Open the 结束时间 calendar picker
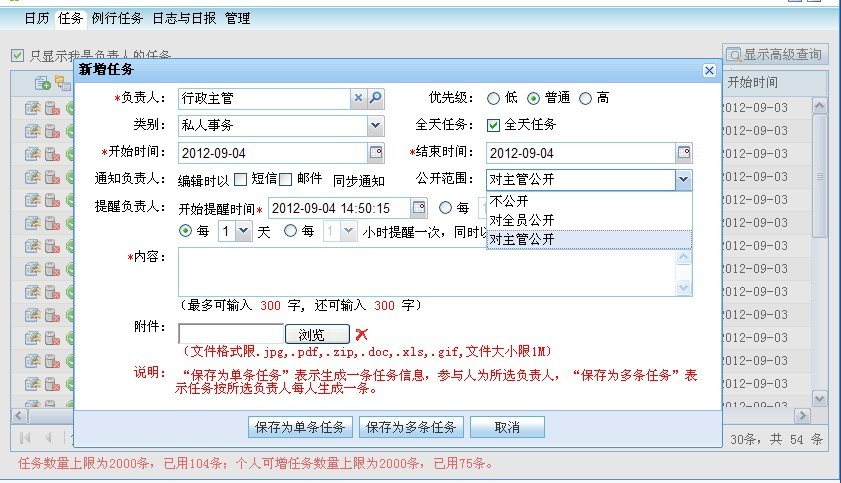841x483 pixels. pos(684,152)
